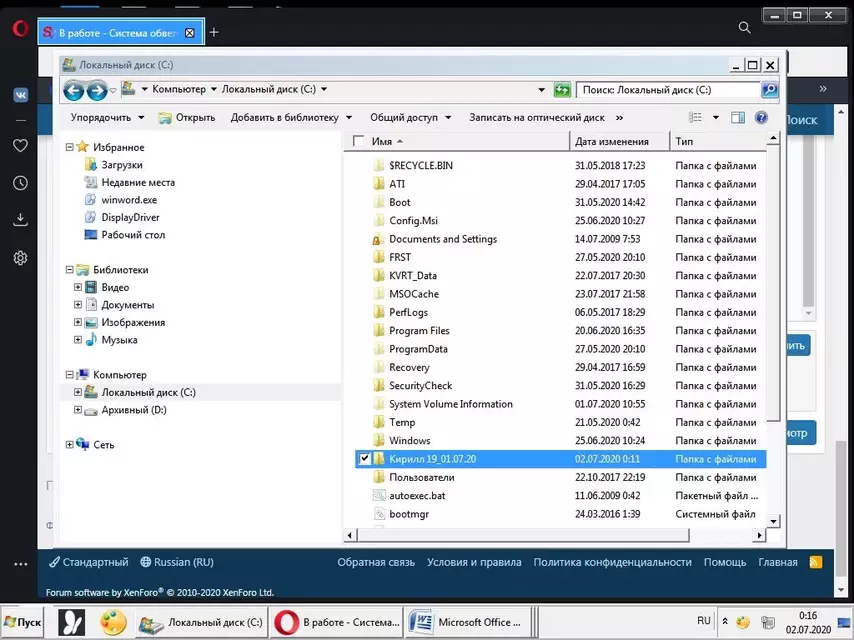Open Opera settings gear icon
854x640 pixels.
click(x=20, y=258)
